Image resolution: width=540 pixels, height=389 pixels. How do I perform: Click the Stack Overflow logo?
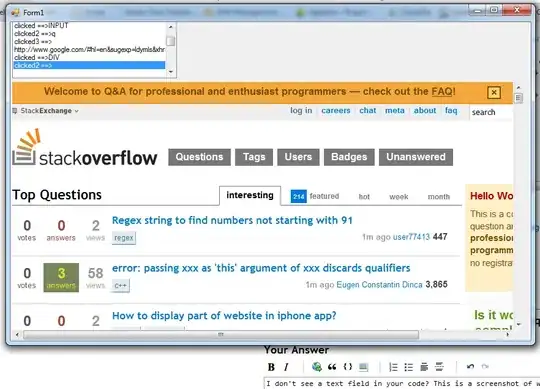85,147
